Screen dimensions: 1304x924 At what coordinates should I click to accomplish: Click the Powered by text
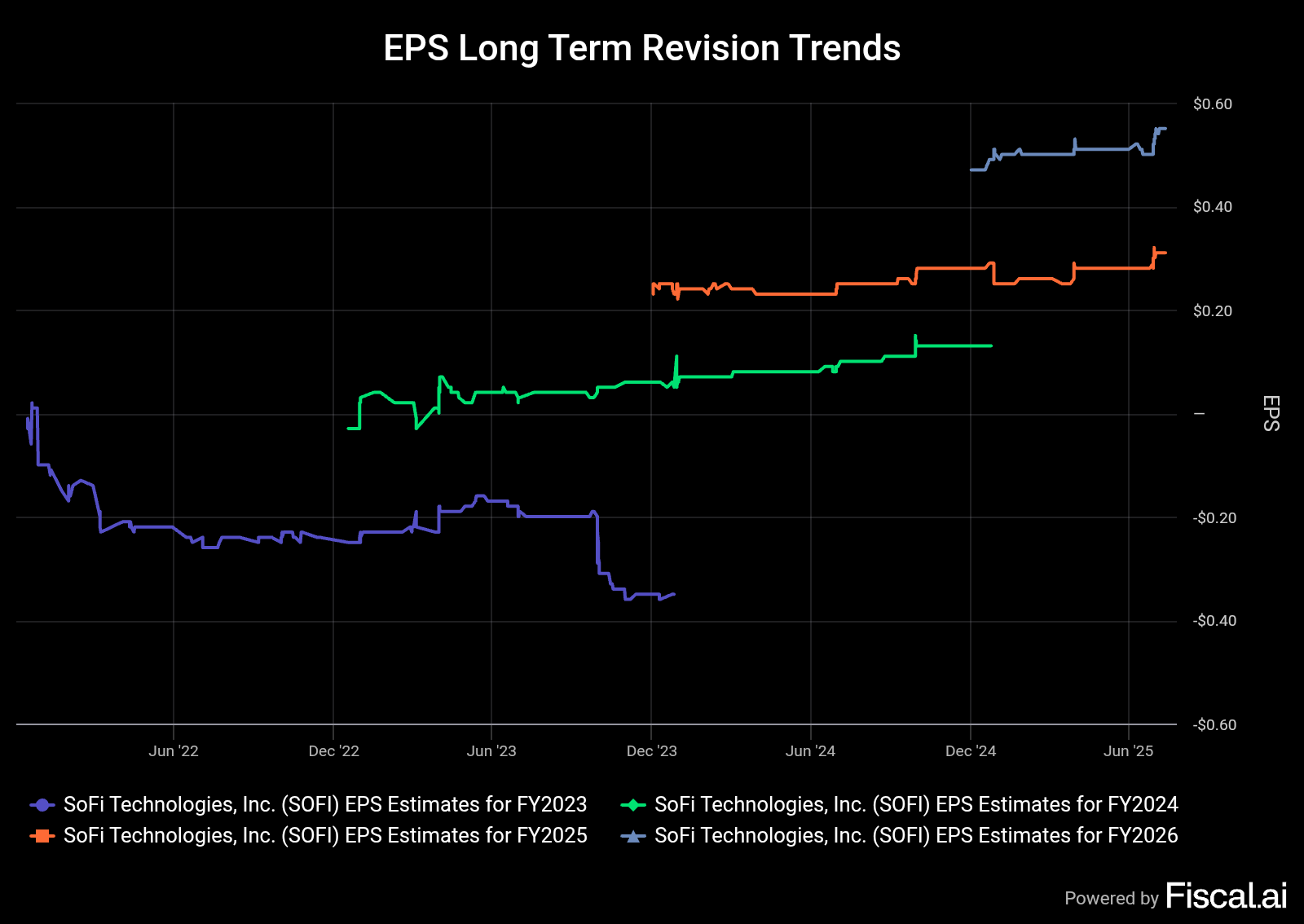[x=1112, y=899]
